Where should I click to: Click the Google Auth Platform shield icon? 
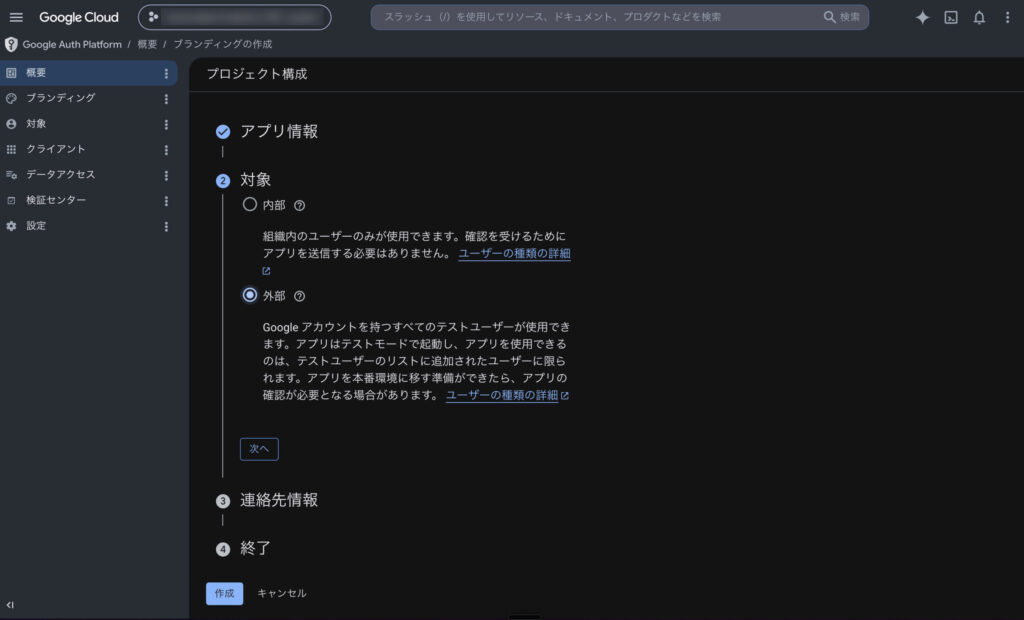pos(11,44)
